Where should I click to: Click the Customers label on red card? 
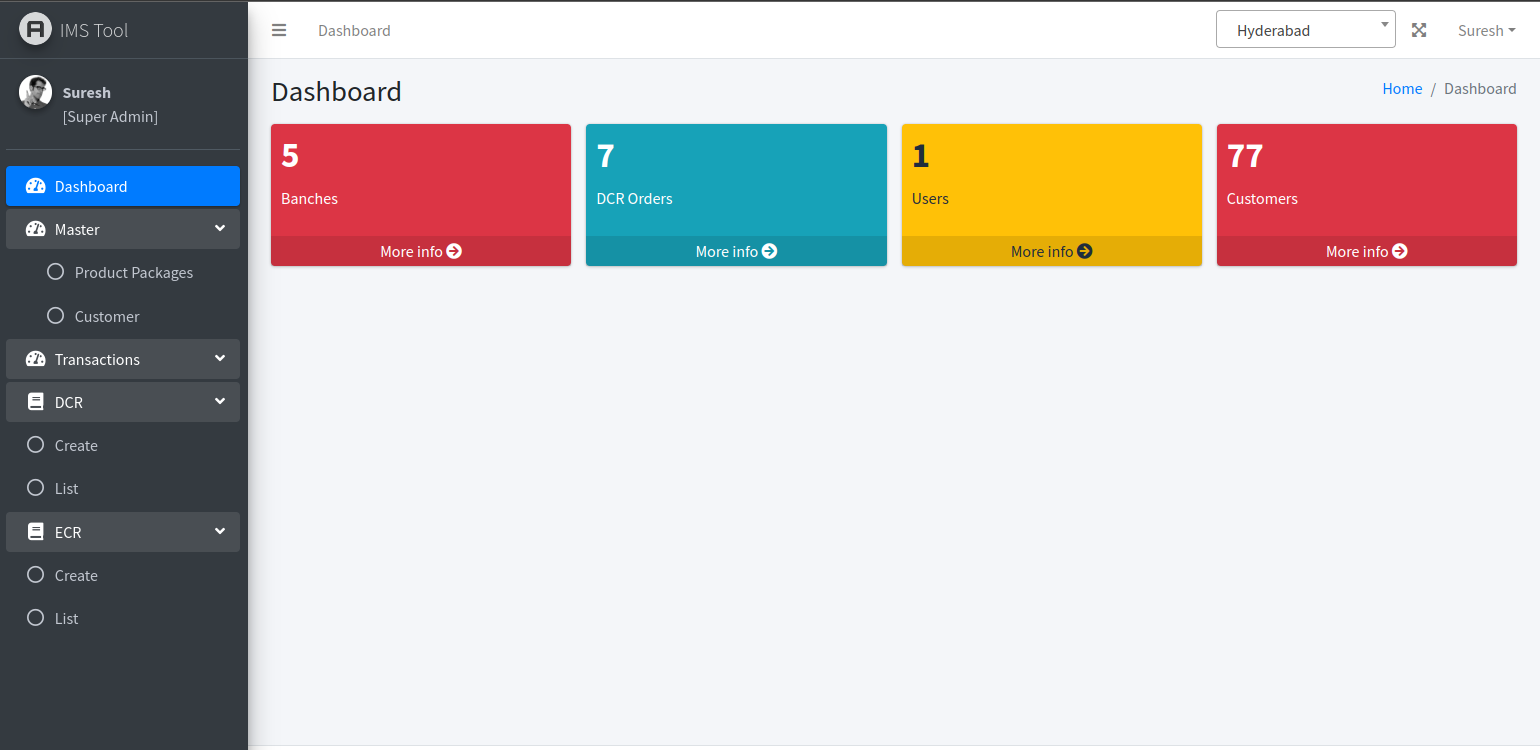point(1262,198)
